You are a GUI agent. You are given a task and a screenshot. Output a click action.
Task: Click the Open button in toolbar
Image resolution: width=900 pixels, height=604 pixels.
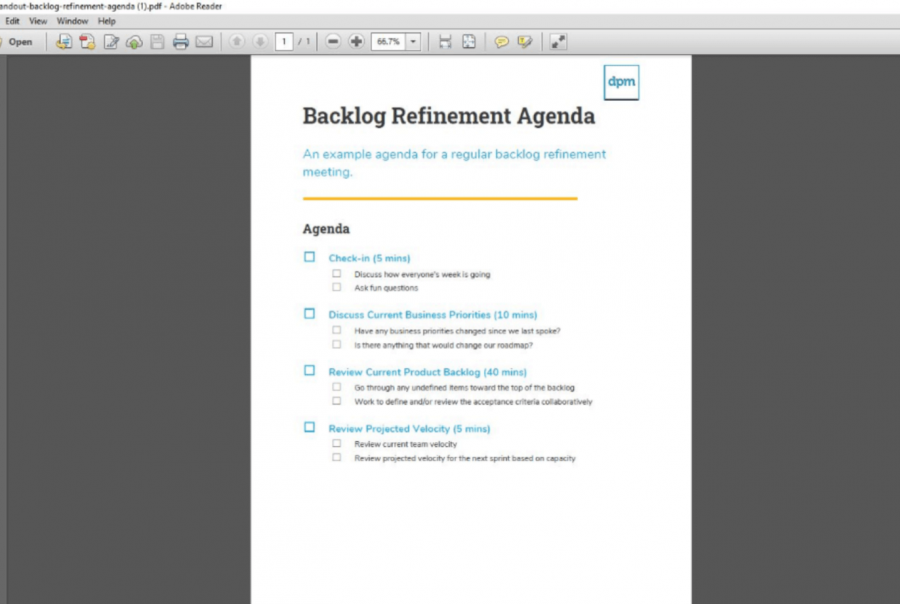pos(17,42)
